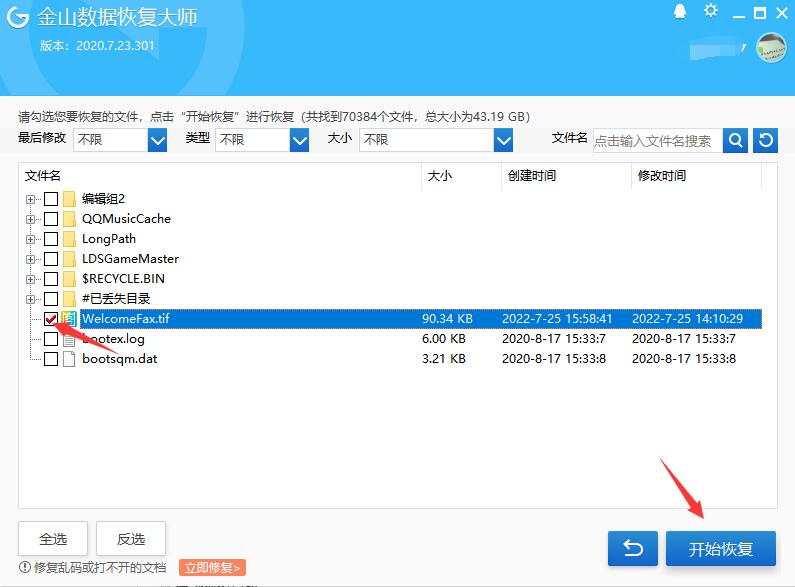Select the WelcomeFax.tif row name
The height and width of the screenshot is (587, 795).
point(126,319)
